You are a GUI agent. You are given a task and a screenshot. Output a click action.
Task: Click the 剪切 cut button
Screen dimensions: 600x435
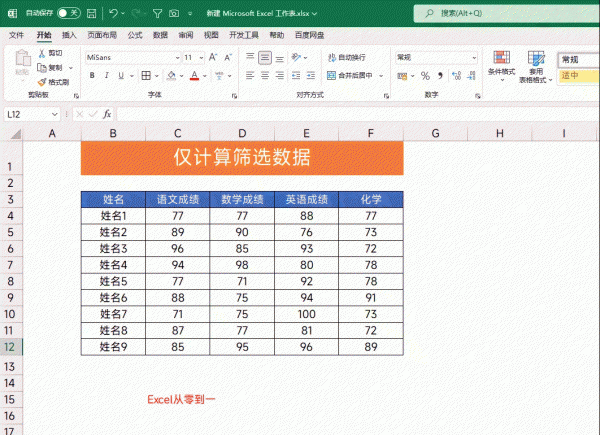coord(51,53)
